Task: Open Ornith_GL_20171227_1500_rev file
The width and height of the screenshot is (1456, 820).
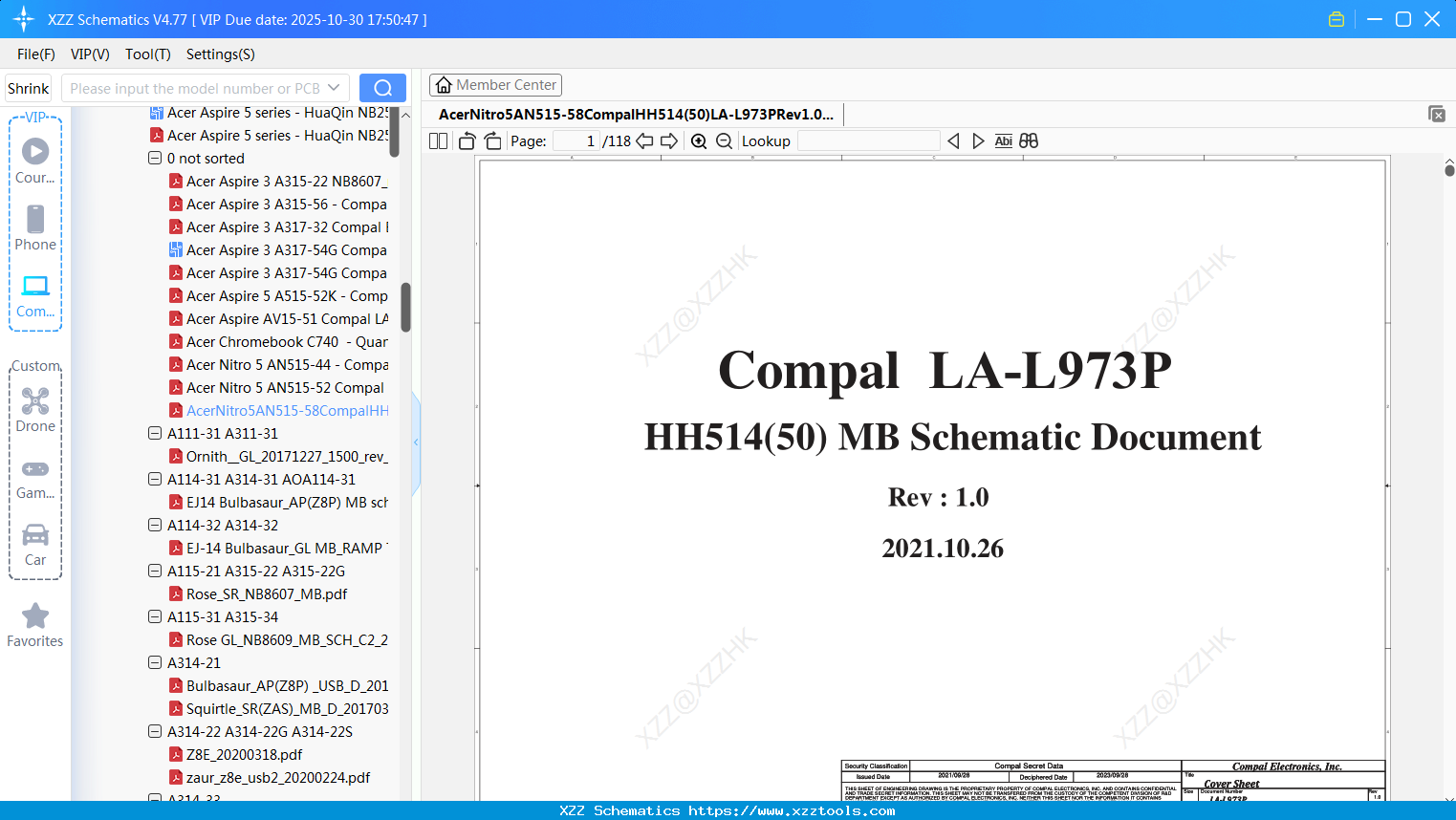Action: [x=278, y=457]
